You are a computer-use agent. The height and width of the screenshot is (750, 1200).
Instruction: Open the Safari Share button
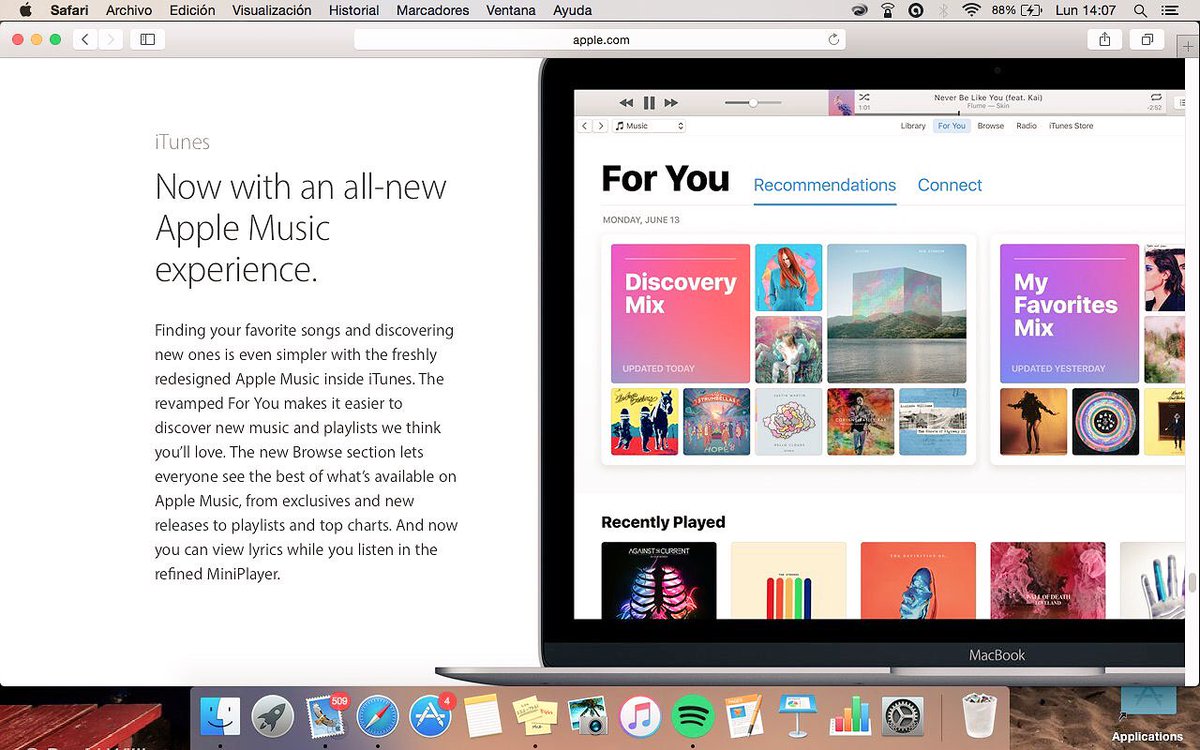1104,39
